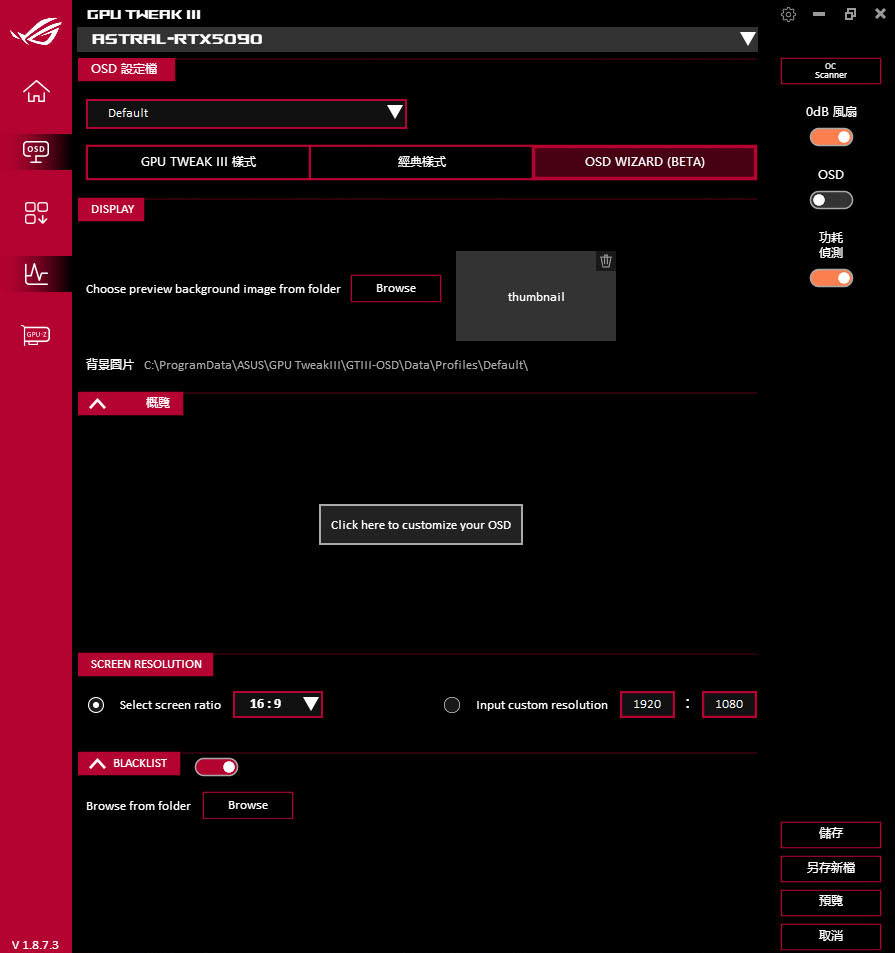Screen dimensions: 895x953
Task: Open the monitor graph sidebar icon
Action: coord(36,274)
